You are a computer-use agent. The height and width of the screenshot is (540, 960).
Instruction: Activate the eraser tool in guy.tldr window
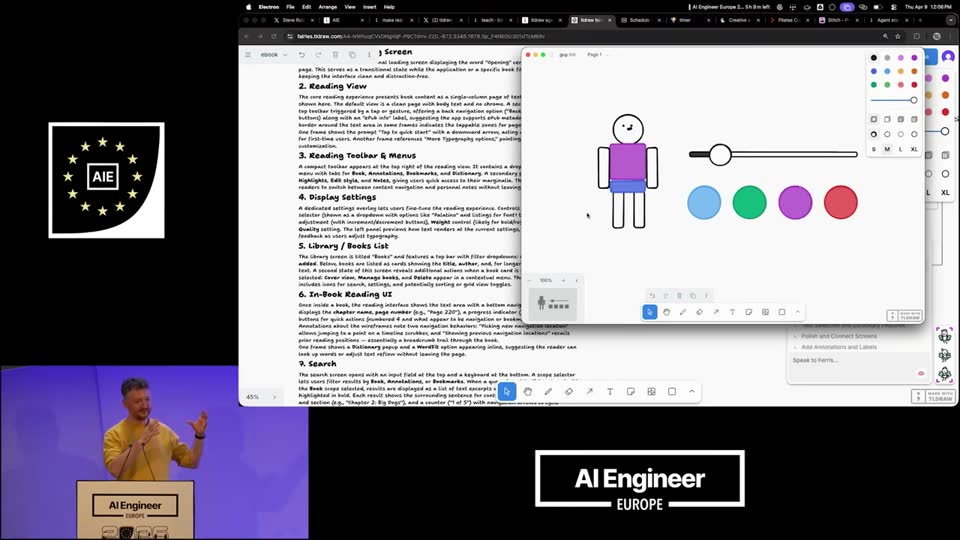pos(699,312)
